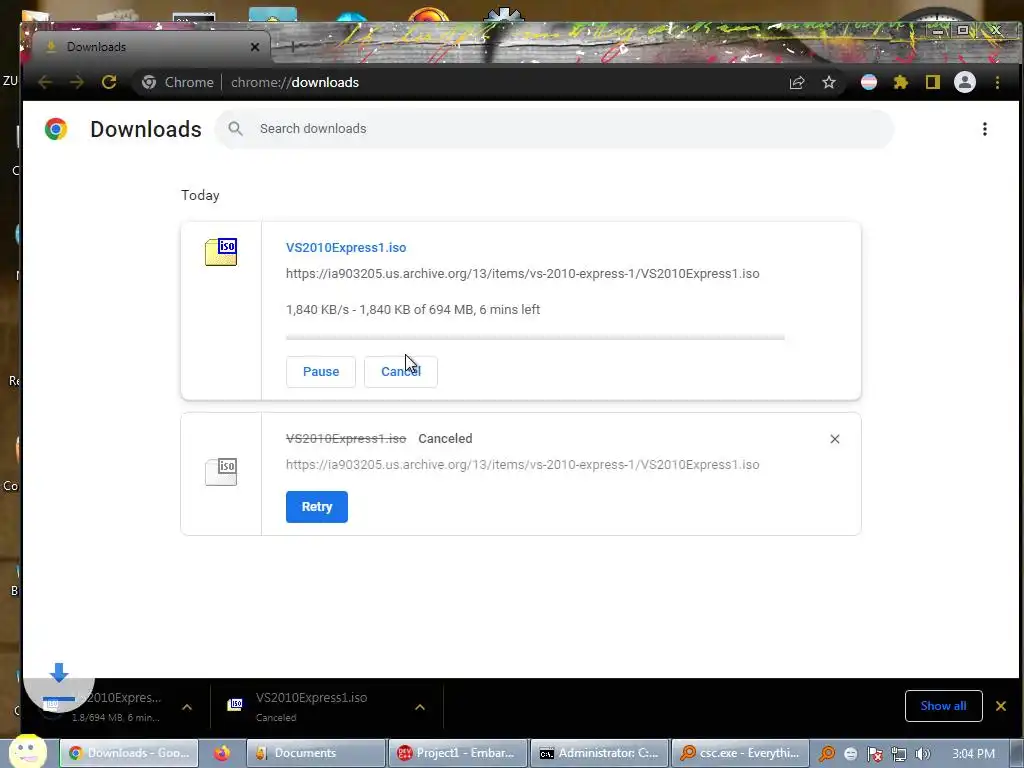Click the striped extension icon in toolbar
Screen dimensions: 1024x768
[869, 82]
